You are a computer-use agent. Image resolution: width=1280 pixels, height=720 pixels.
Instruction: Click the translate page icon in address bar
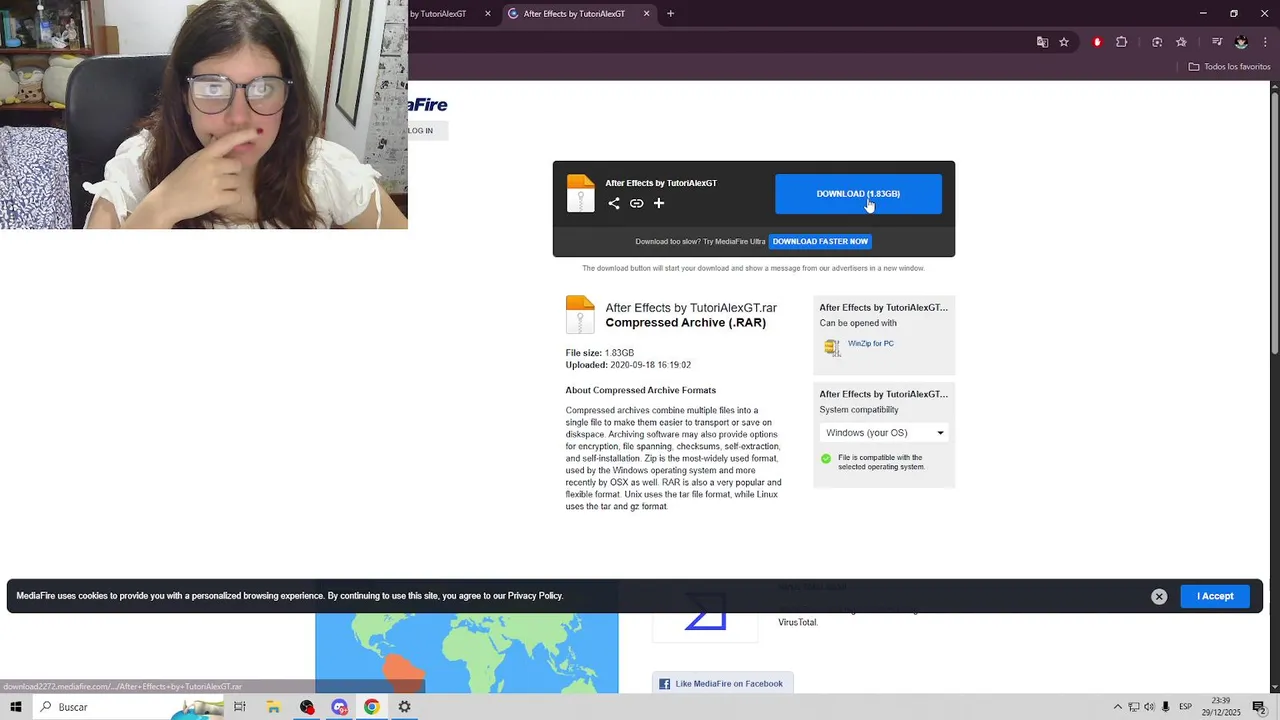tap(1042, 42)
